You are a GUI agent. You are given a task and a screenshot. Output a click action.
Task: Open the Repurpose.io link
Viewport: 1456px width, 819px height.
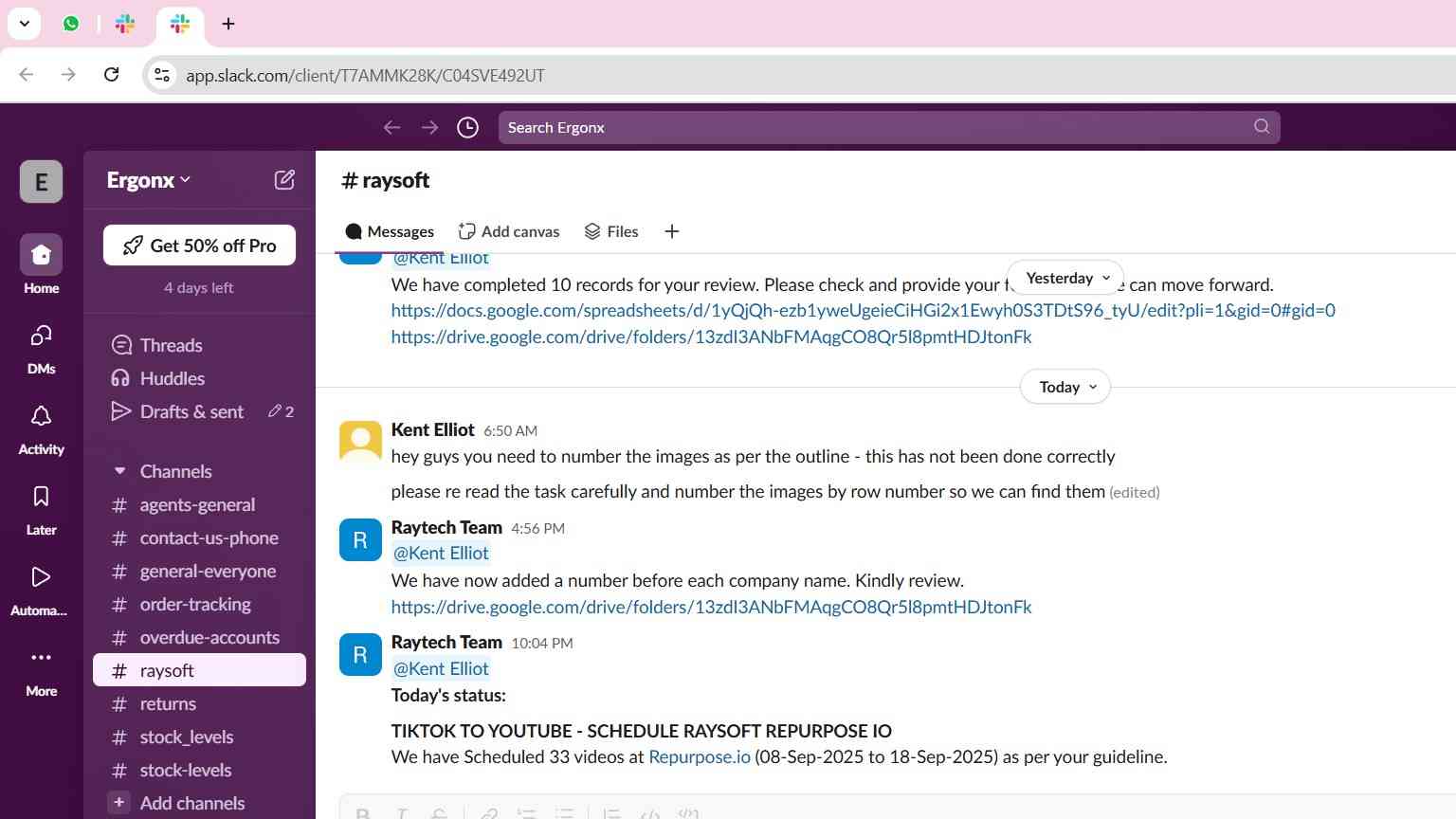point(700,756)
